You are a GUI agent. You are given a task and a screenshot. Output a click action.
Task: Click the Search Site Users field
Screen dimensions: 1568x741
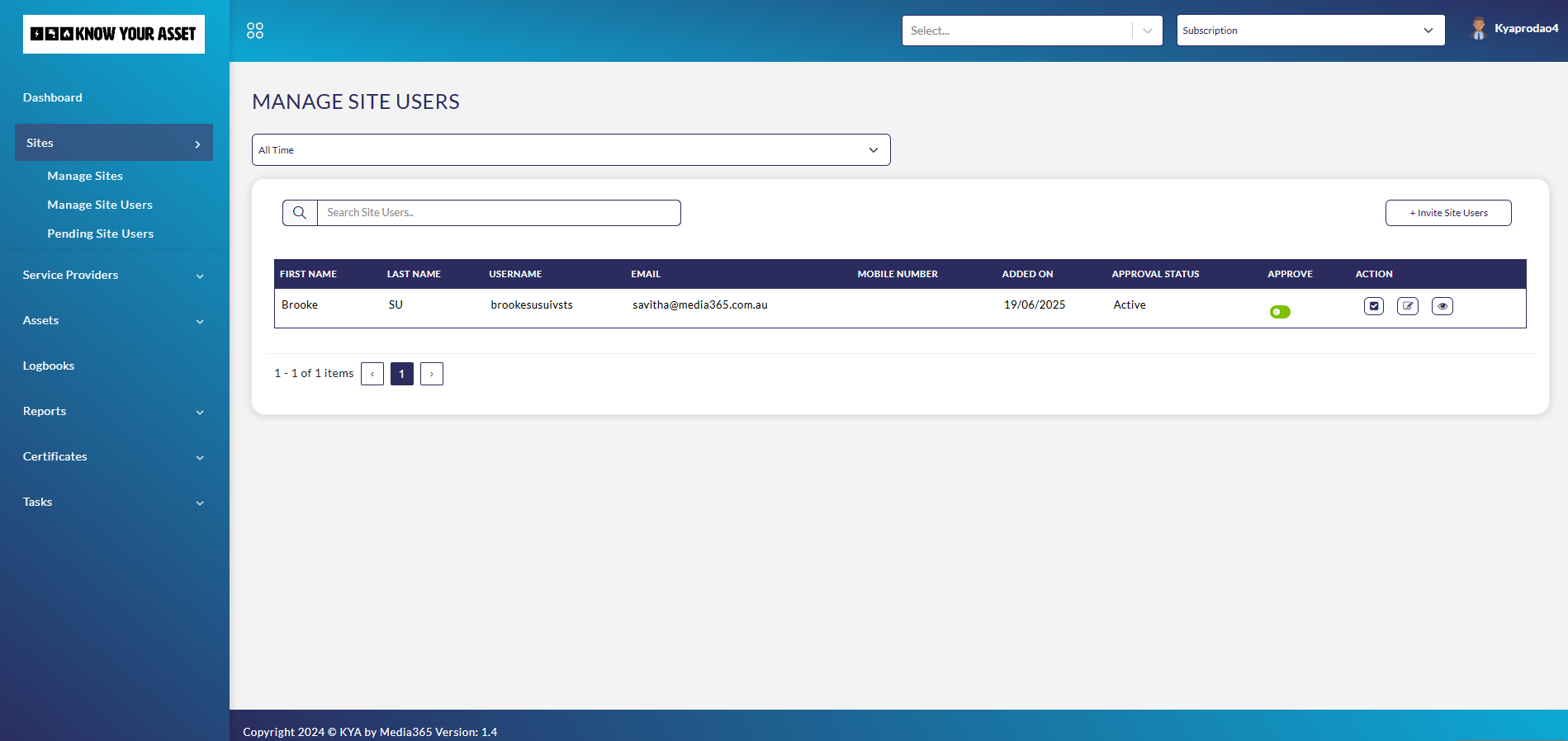click(x=499, y=213)
